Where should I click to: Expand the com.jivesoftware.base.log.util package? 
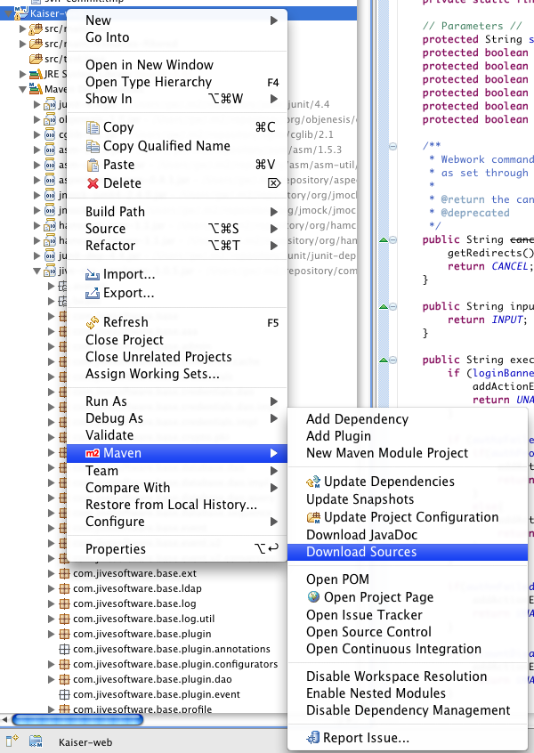coord(51,619)
